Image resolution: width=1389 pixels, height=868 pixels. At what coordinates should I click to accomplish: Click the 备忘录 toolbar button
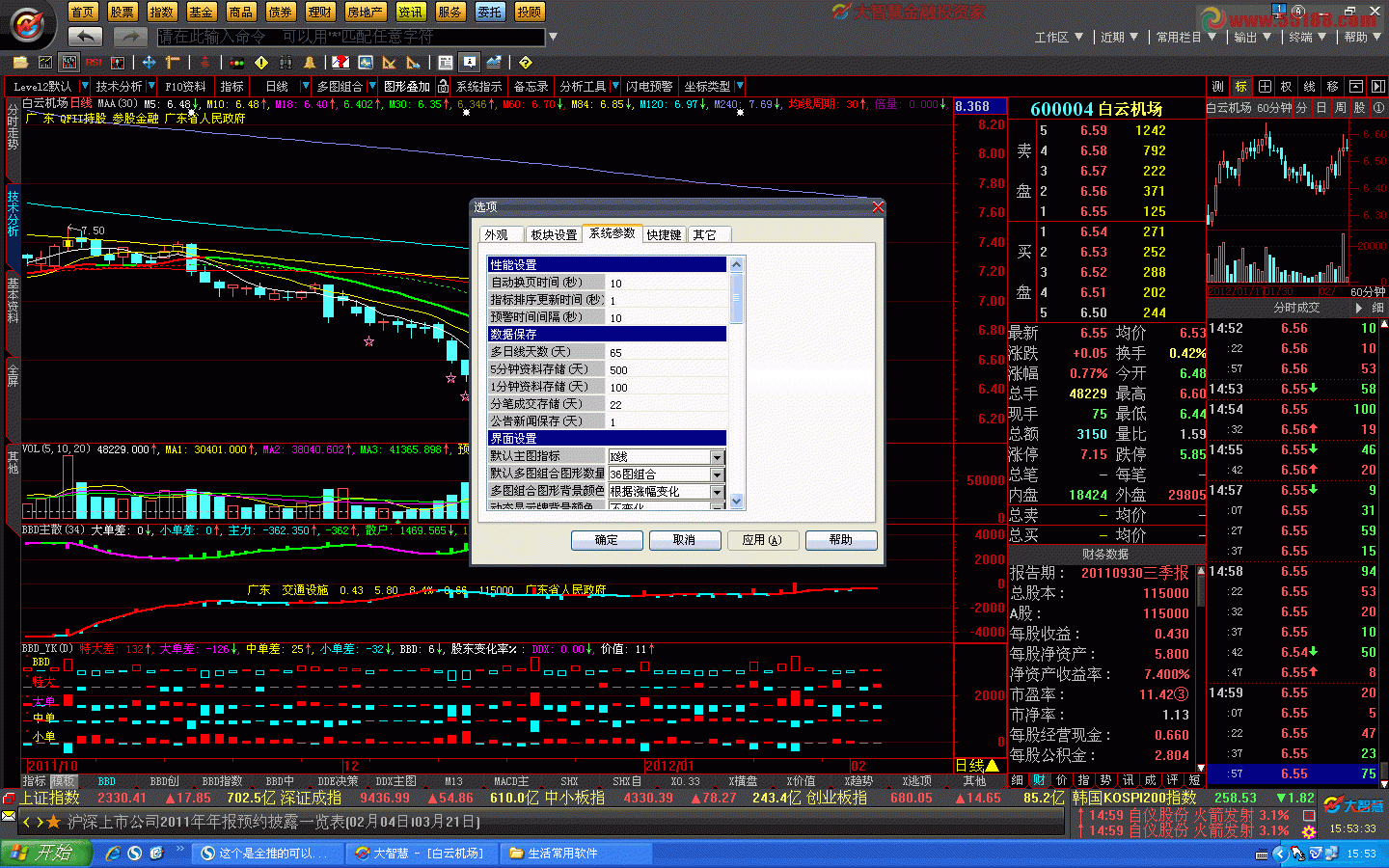click(x=531, y=86)
